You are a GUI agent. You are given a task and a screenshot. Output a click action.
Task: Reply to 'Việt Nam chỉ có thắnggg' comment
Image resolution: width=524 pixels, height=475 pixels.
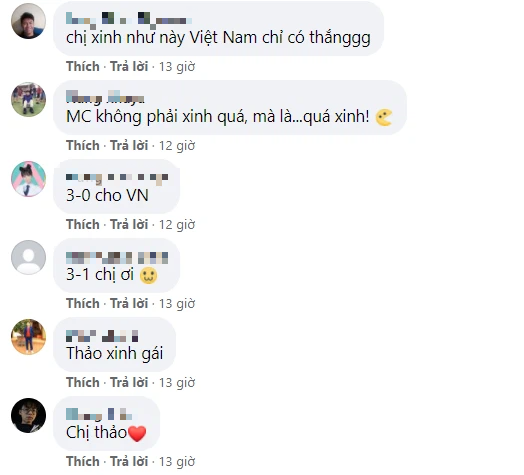[x=129, y=67]
